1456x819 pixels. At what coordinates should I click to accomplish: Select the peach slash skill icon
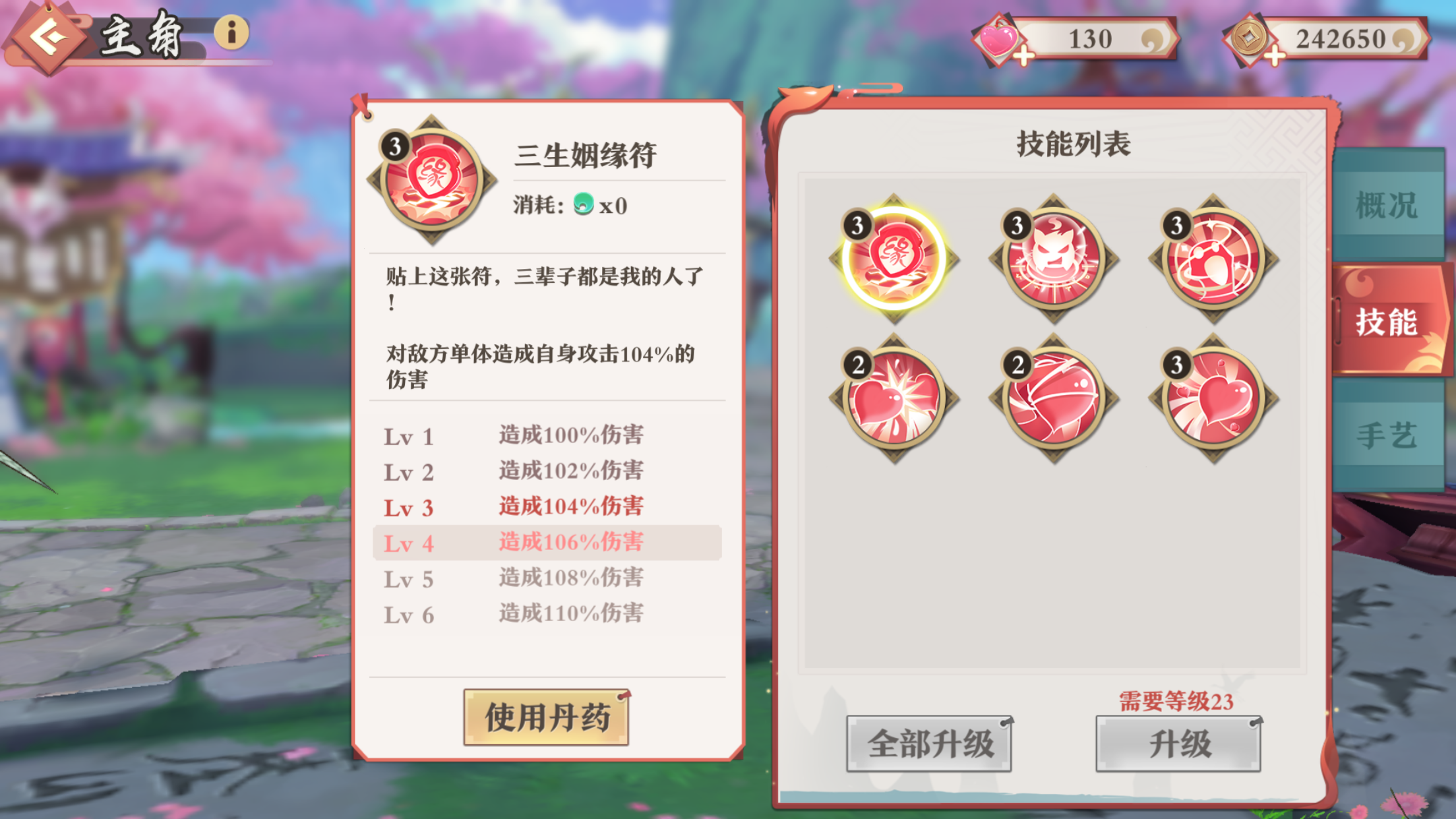1053,398
